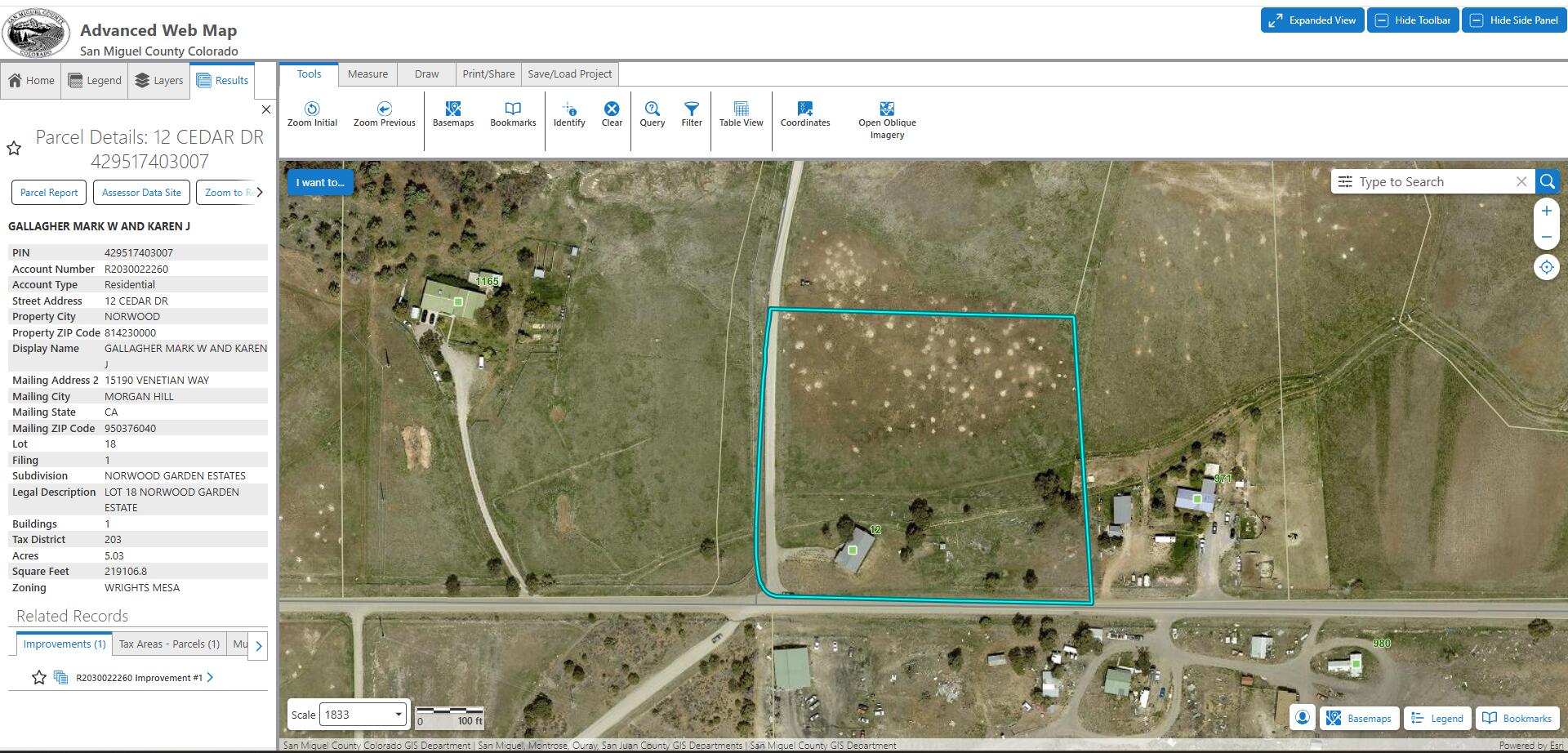Open the Bookmarks tool in the toolbar
The width and height of the screenshot is (1568, 753).
pyautogui.click(x=513, y=114)
